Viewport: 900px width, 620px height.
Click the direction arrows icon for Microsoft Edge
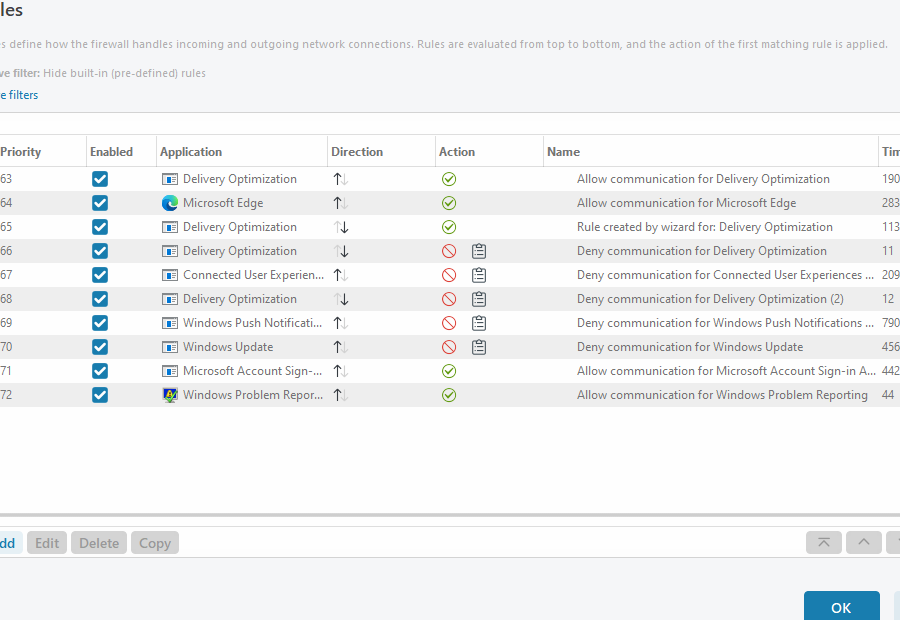341,203
